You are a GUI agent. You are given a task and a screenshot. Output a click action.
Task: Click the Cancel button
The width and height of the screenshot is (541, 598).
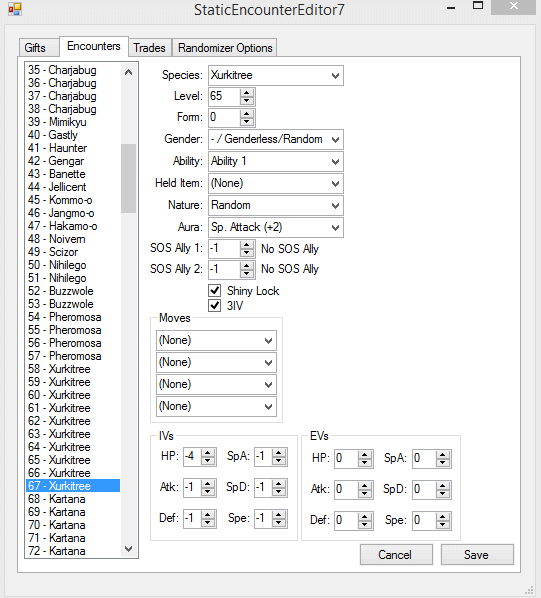pos(396,555)
